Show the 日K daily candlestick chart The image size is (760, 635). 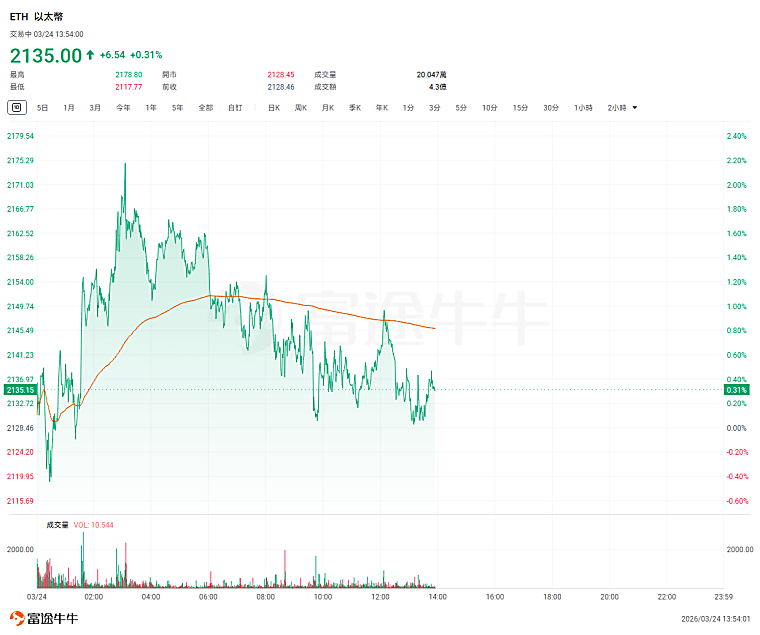(x=274, y=108)
